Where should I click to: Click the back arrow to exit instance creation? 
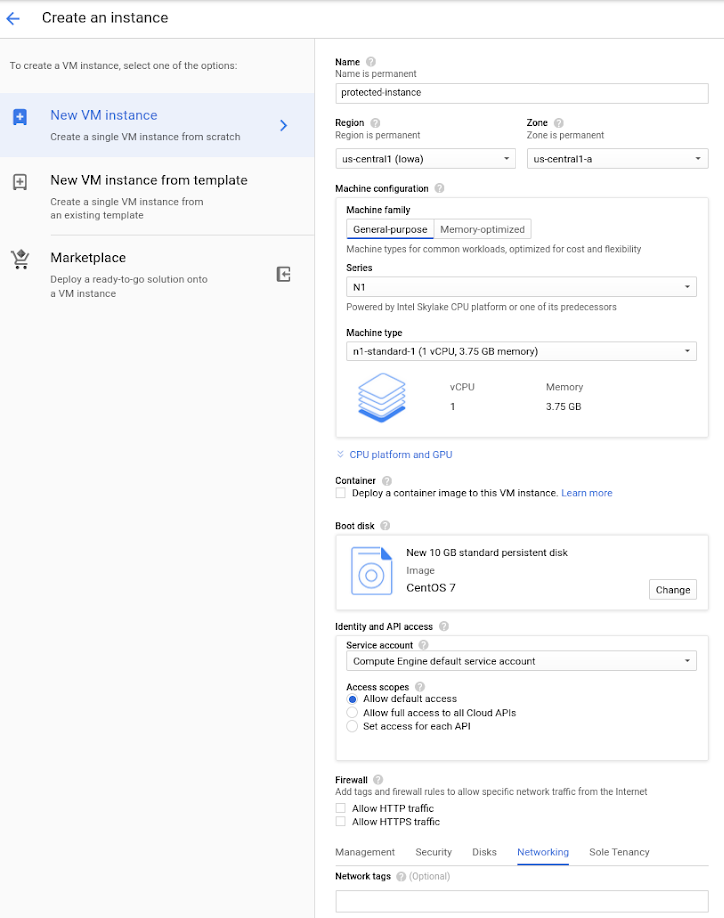click(x=12, y=17)
